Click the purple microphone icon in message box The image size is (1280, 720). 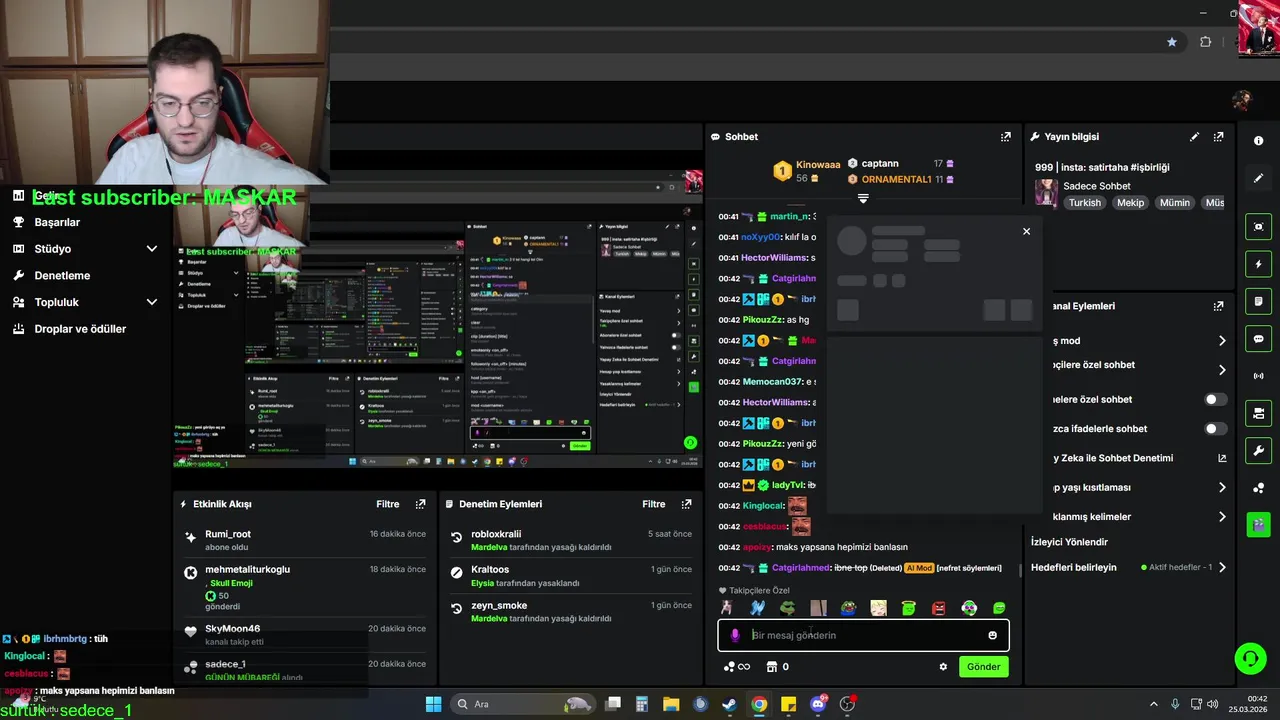tap(735, 635)
